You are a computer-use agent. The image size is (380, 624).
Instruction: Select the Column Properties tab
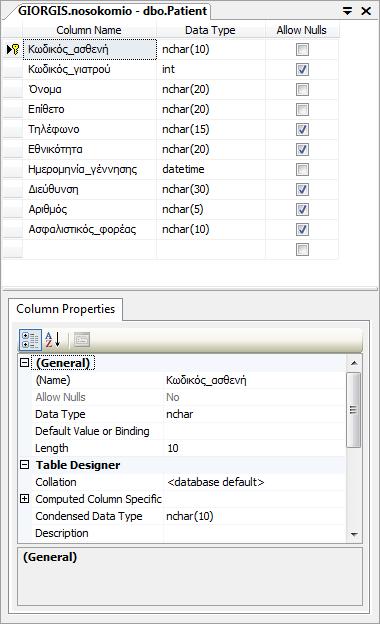click(66, 309)
